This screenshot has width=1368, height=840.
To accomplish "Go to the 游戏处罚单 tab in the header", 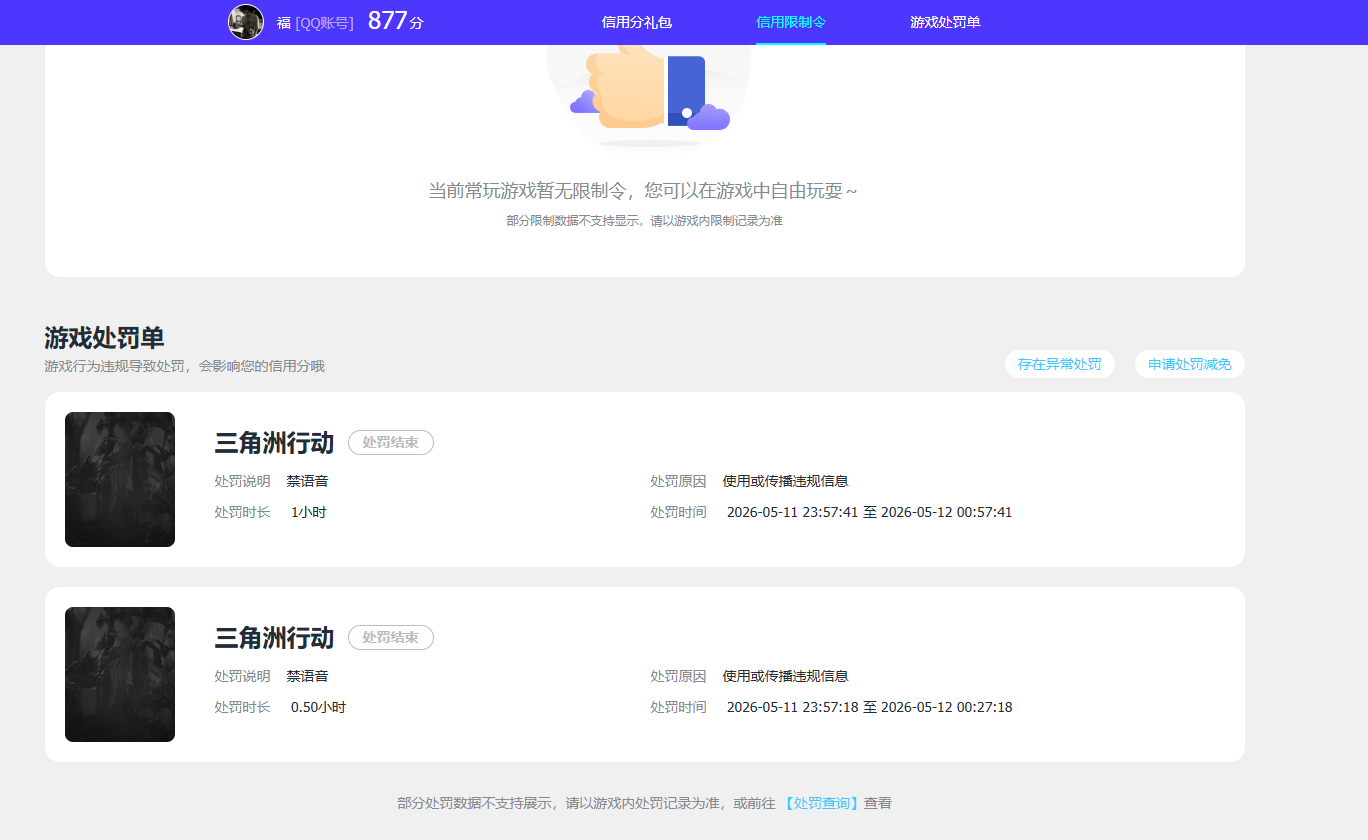I will pyautogui.click(x=945, y=22).
